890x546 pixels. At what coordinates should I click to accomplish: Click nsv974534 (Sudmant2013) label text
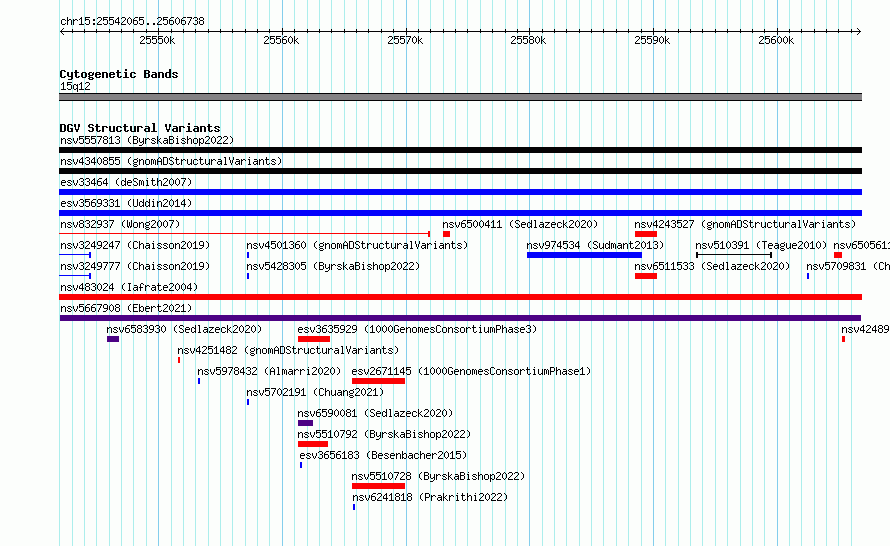coord(595,245)
